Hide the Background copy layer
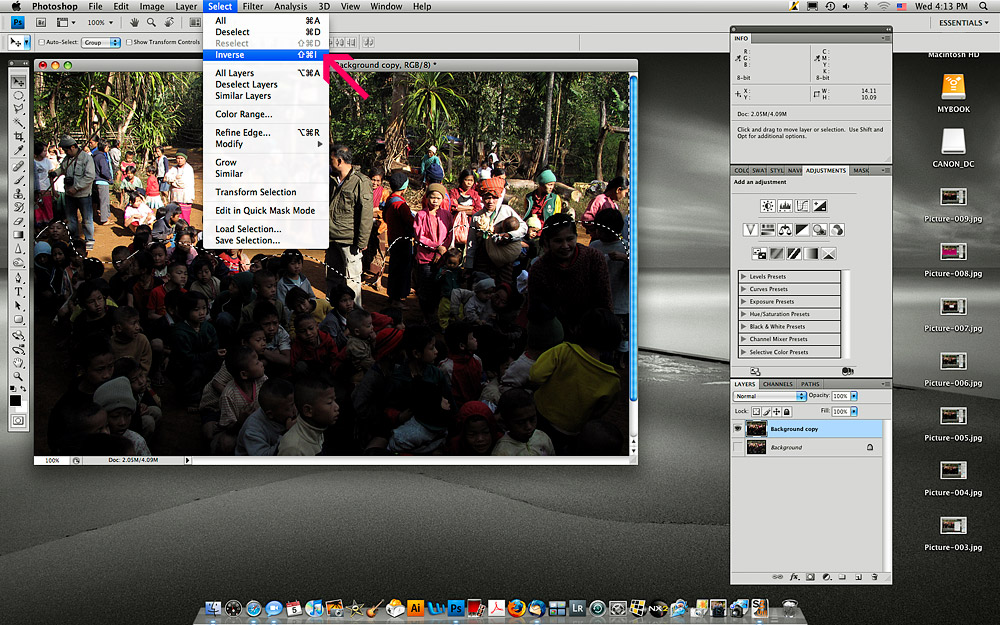The height and width of the screenshot is (625, 1000). pos(739,429)
